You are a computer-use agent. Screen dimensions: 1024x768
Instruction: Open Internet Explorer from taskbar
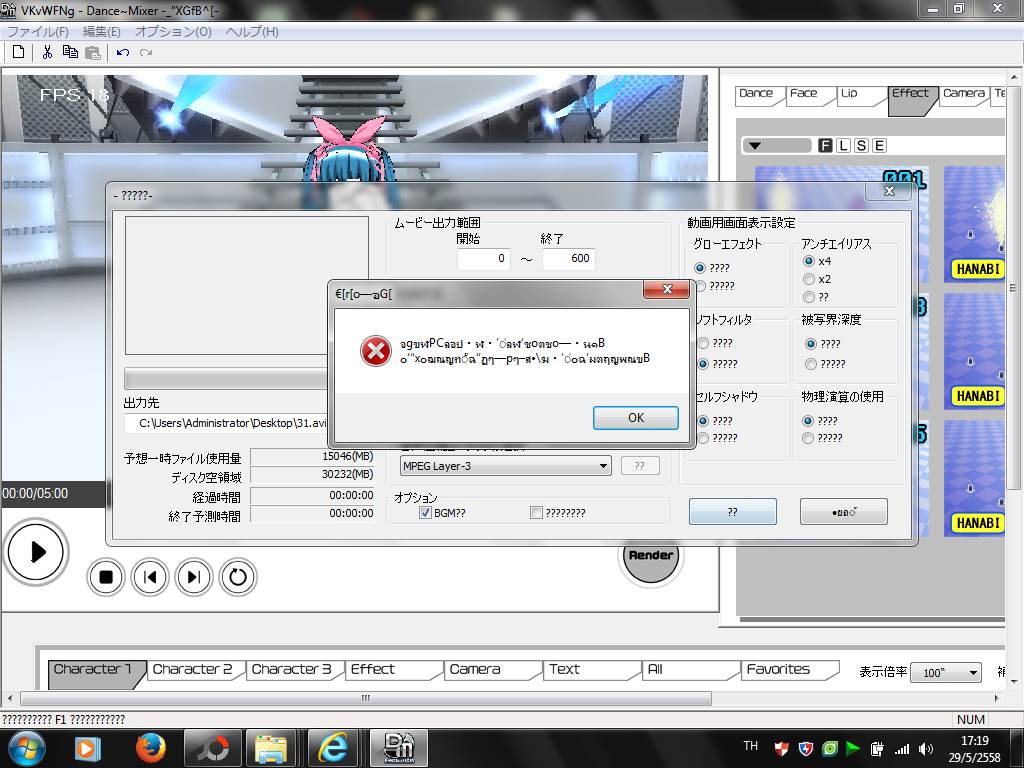pyautogui.click(x=333, y=748)
